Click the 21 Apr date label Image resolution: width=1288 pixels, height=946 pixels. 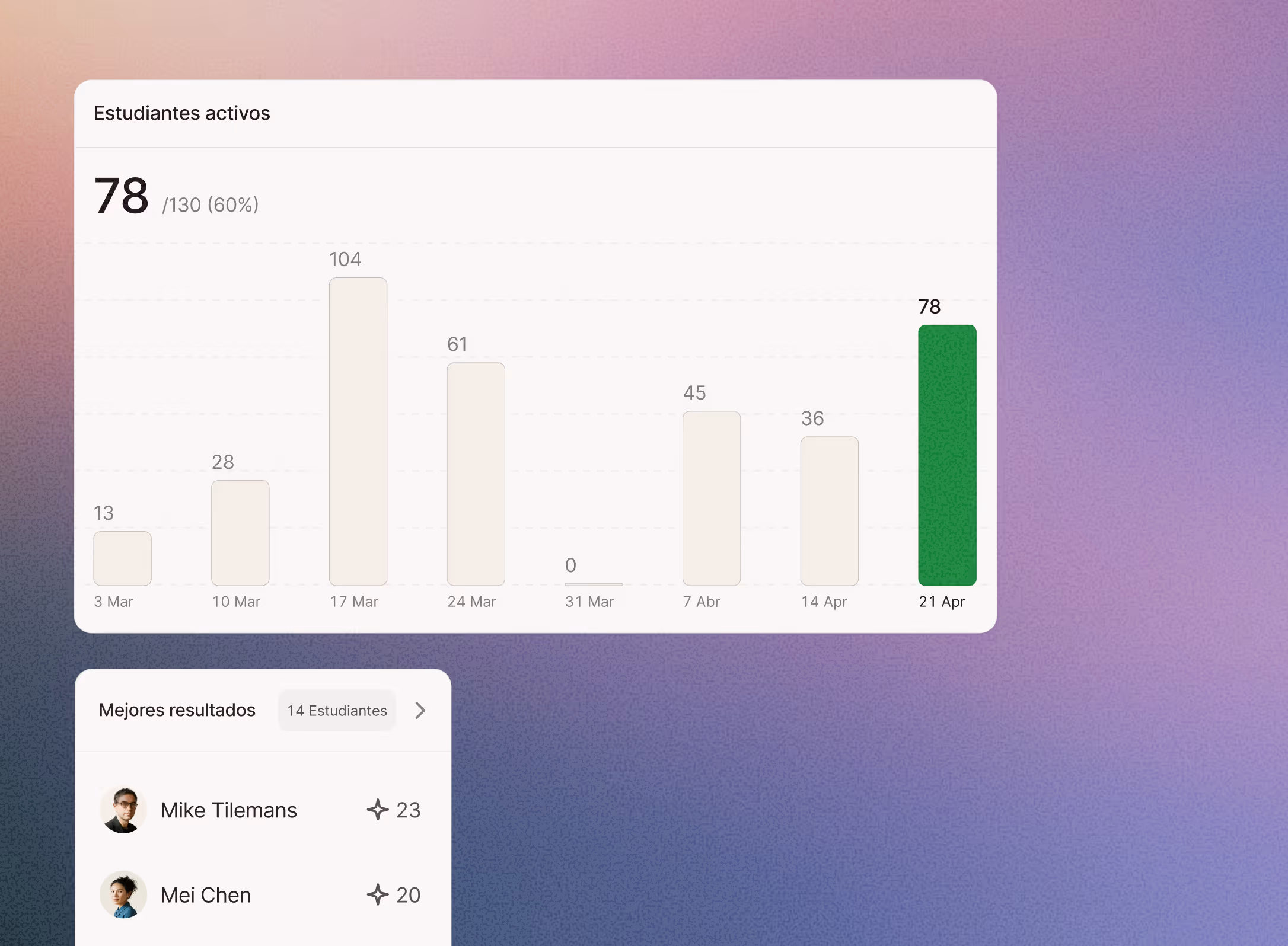pos(941,602)
